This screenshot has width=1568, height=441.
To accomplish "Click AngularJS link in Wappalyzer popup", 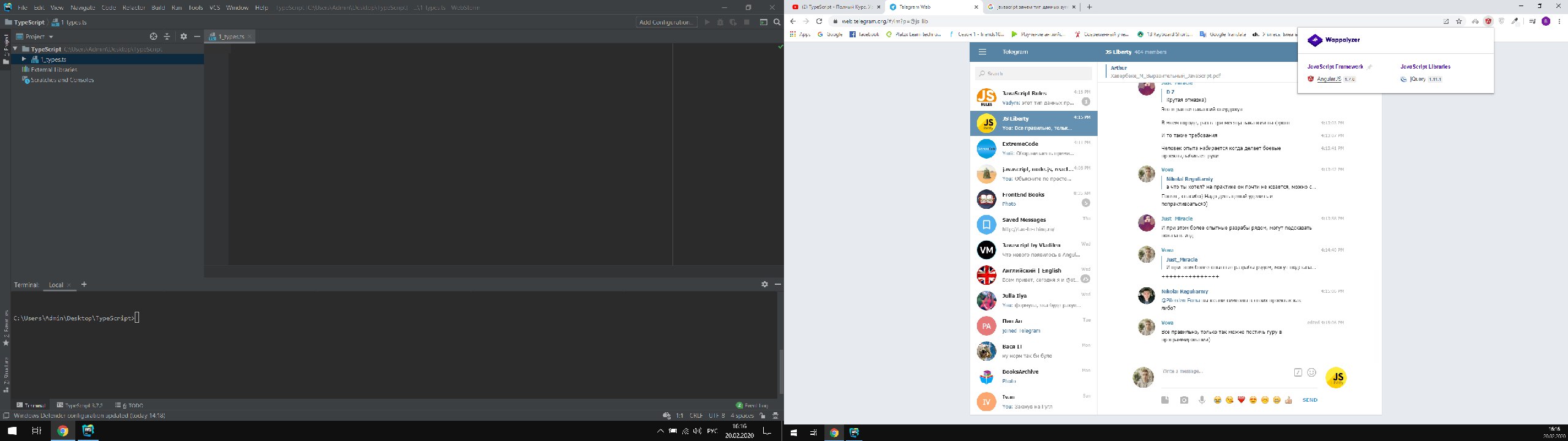I will (1329, 79).
